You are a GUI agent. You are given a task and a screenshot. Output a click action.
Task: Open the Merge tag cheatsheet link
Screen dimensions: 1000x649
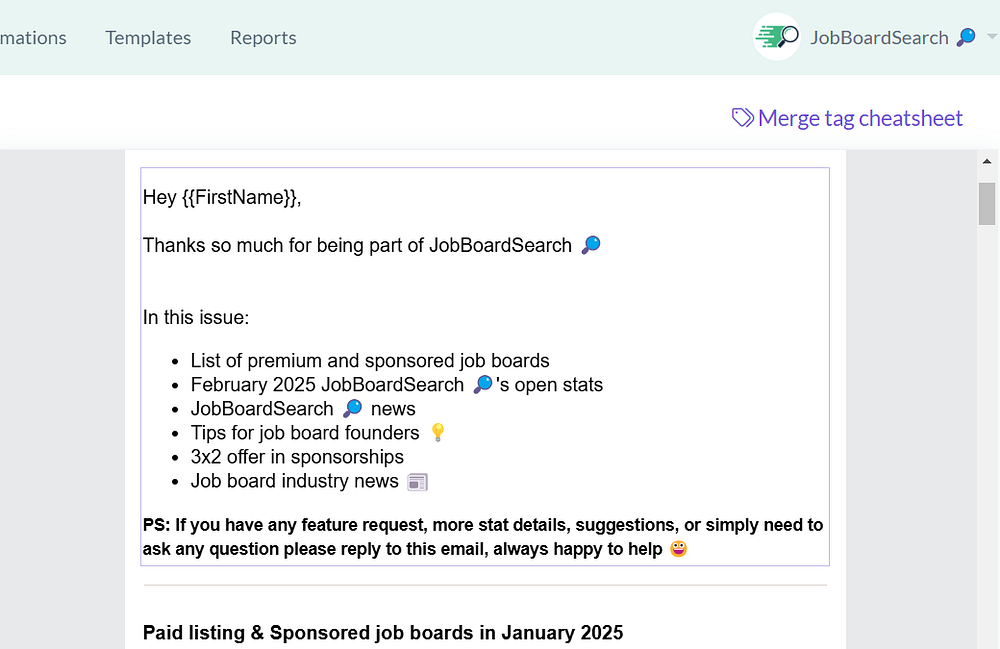(860, 118)
